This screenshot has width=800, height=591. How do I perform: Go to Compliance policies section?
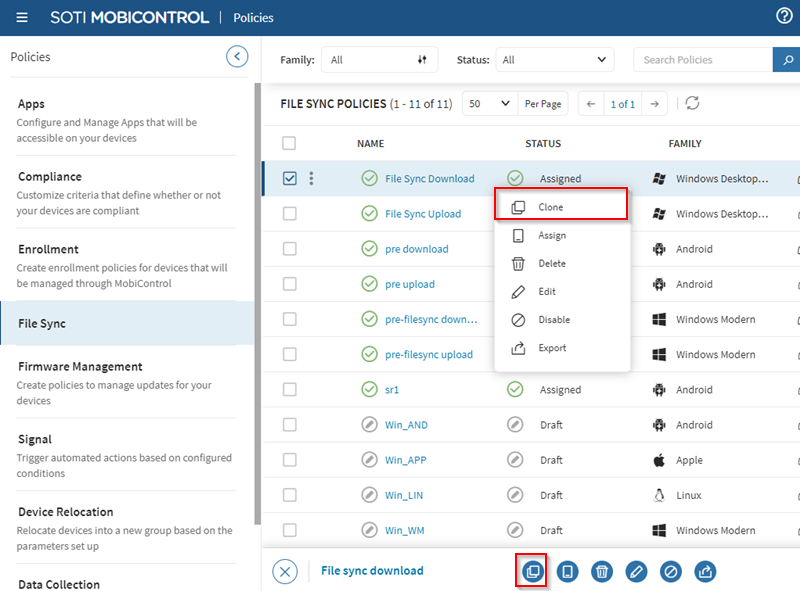[50, 177]
